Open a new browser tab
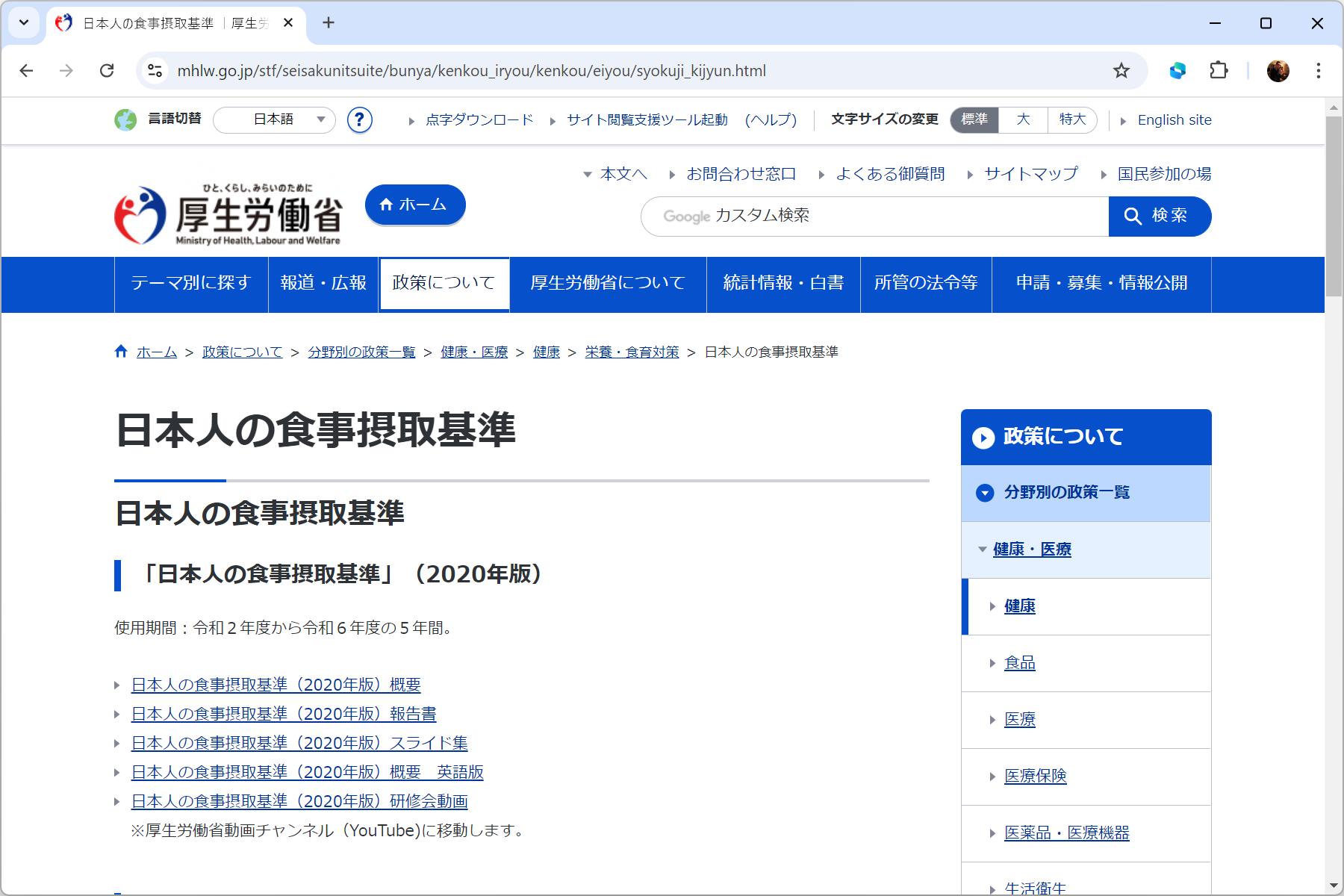1344x896 pixels. (x=329, y=23)
